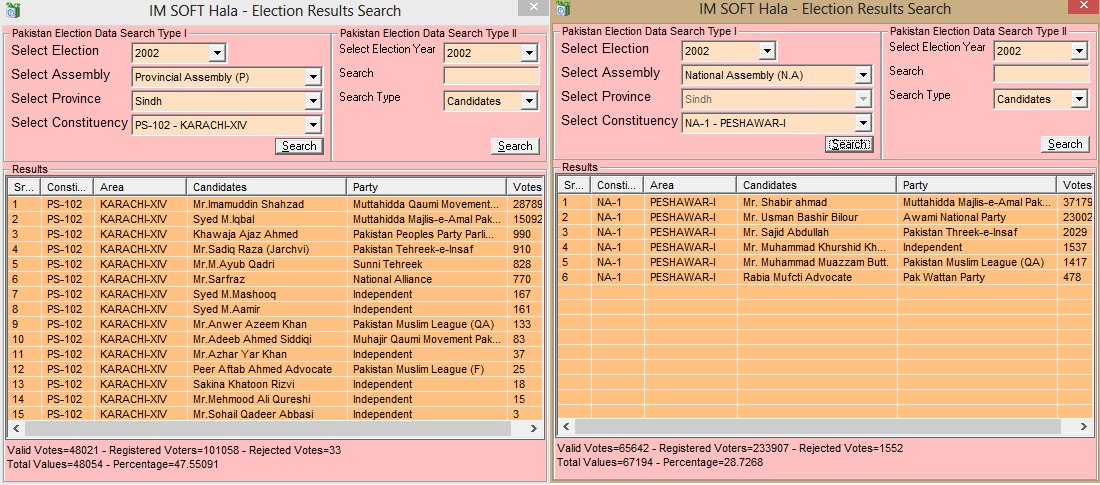Sort by Votes column header in left window
Viewport: 1100px width, 485px height.
click(525, 187)
